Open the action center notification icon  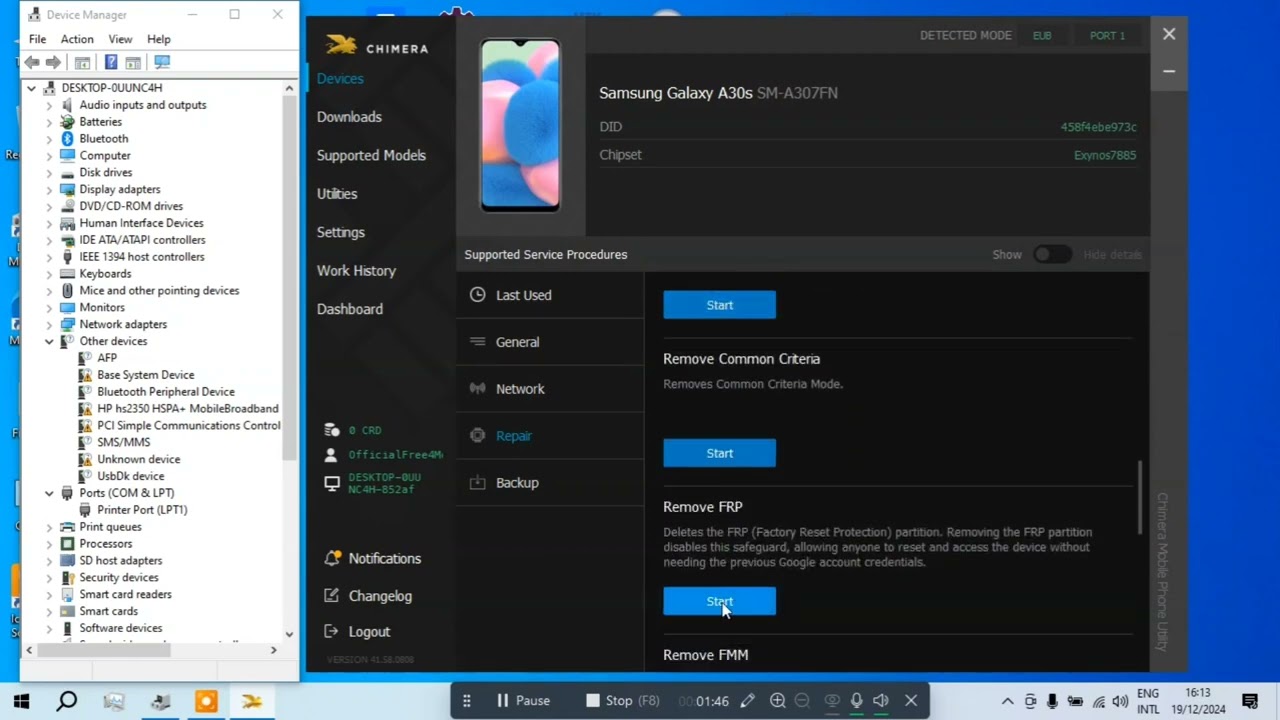[1249, 701]
